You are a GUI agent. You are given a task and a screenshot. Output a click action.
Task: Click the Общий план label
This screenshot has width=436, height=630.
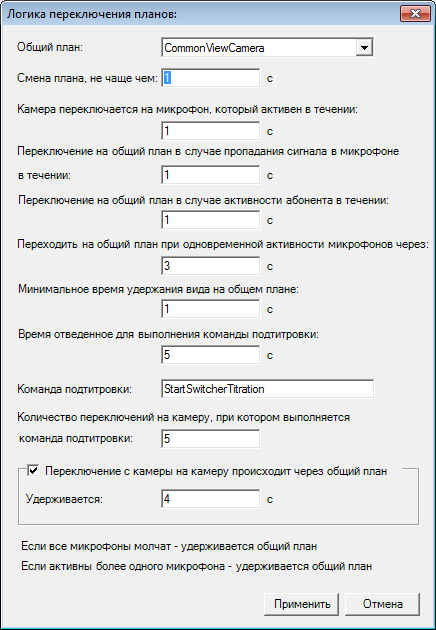point(49,47)
